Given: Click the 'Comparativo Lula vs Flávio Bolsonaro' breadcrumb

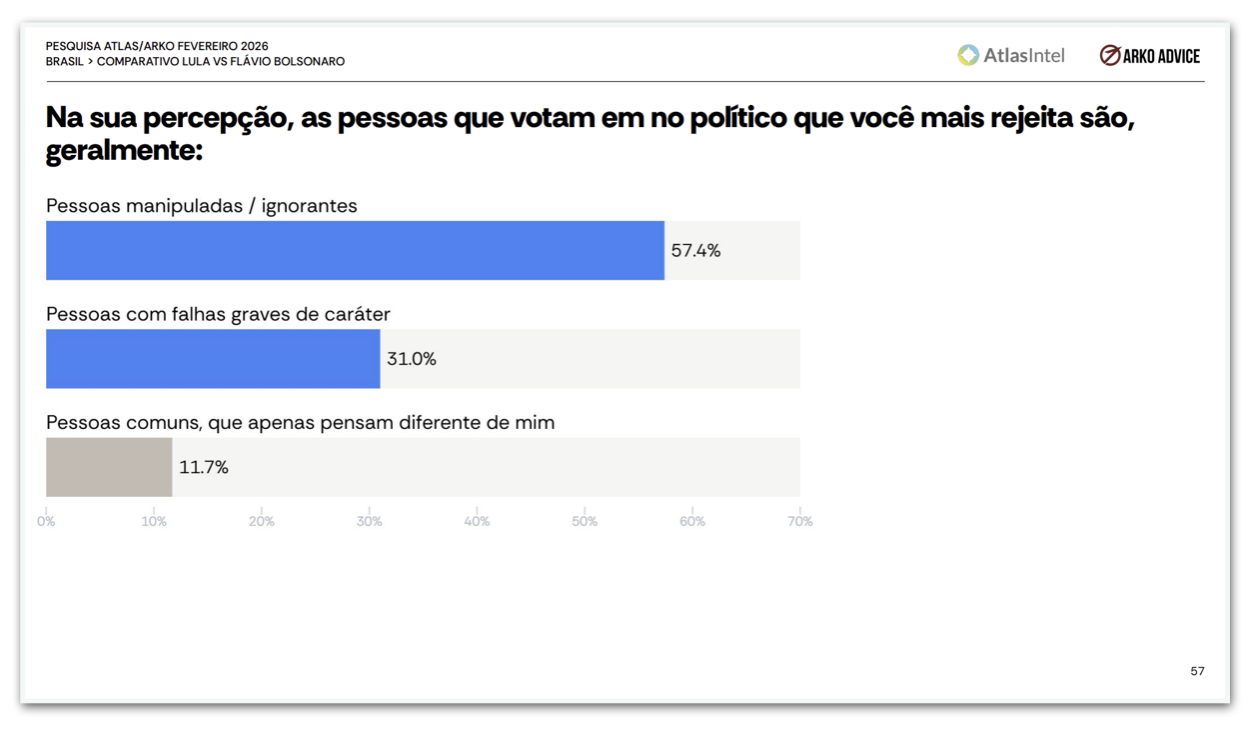Looking at the screenshot, I should (220, 61).
